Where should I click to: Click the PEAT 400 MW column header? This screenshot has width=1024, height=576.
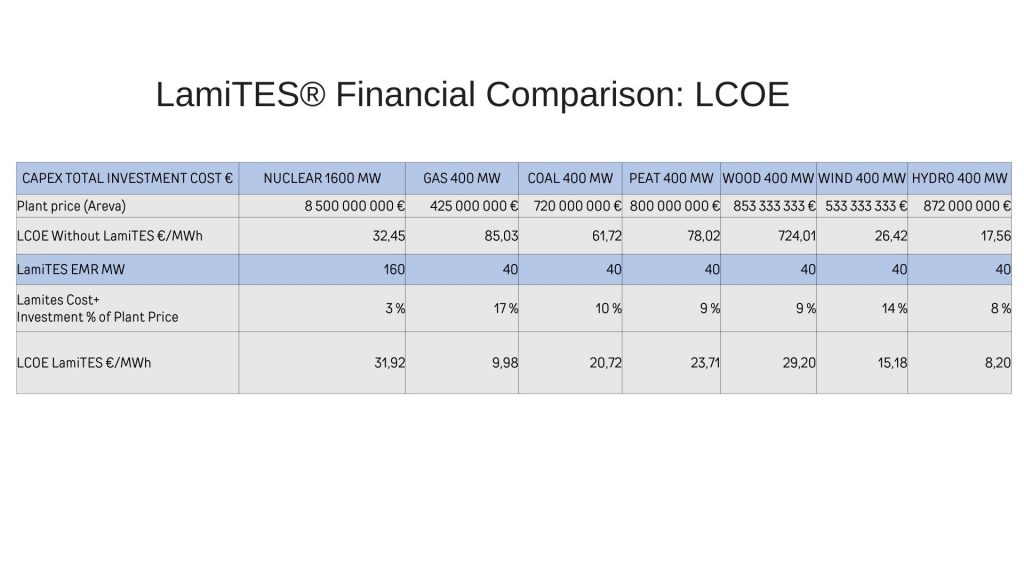[671, 178]
